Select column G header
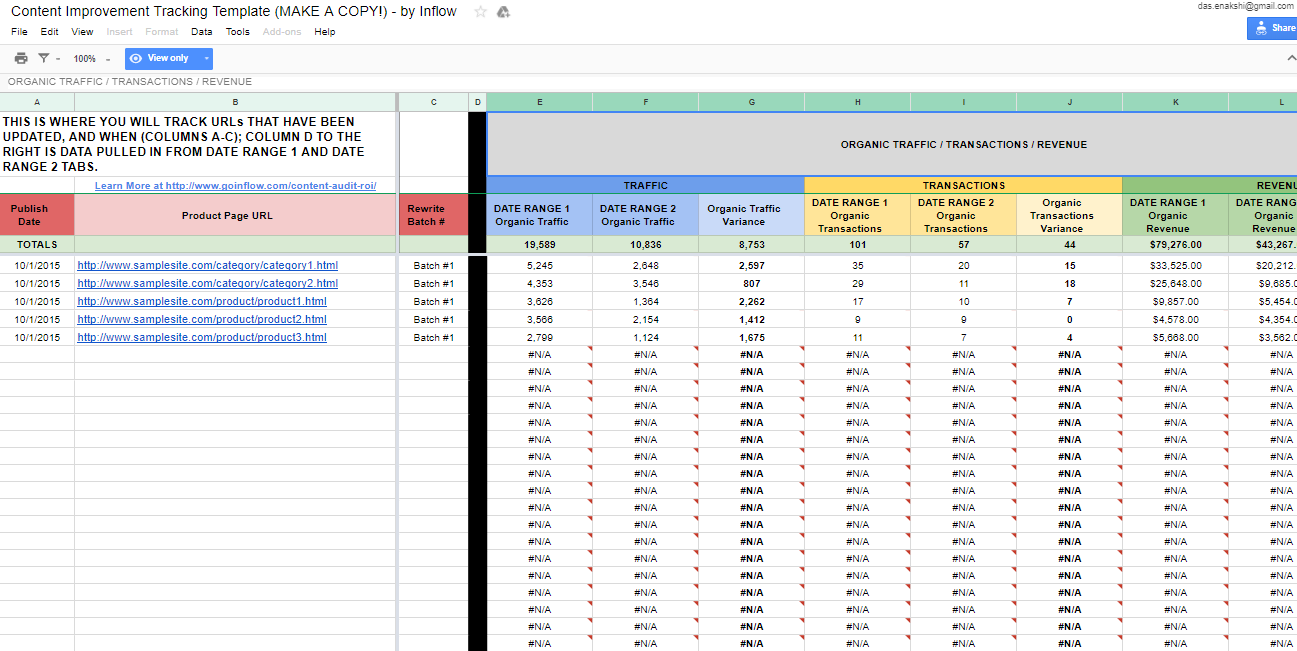This screenshot has width=1297, height=651. (x=751, y=102)
